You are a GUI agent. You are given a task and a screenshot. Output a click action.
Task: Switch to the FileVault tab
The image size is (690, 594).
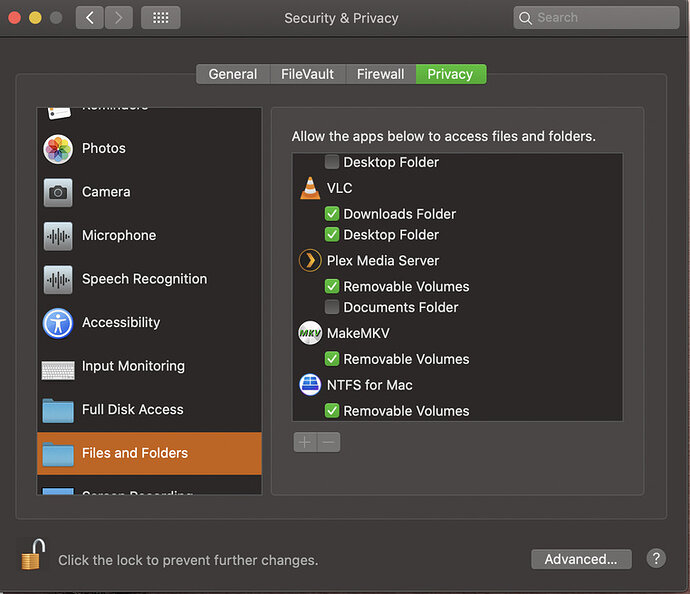308,74
